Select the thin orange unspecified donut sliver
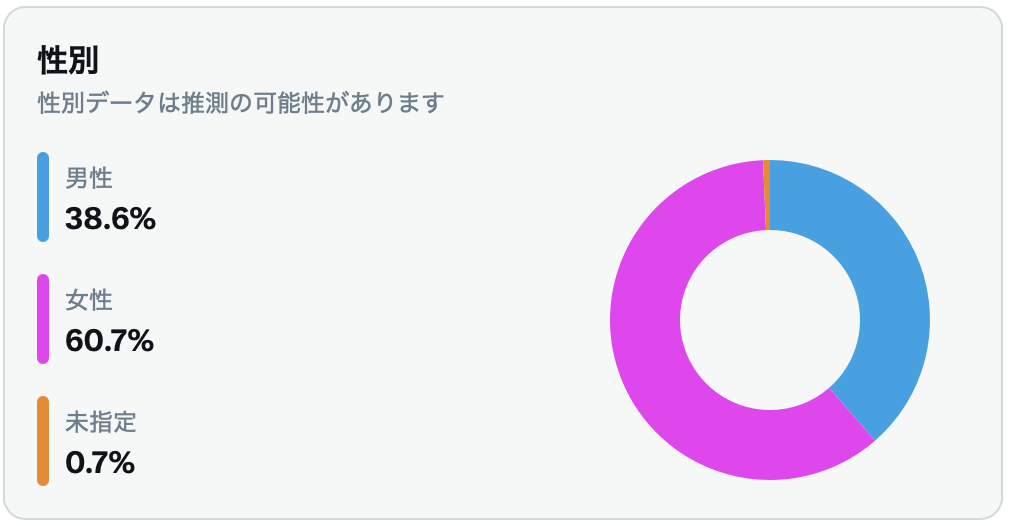The image size is (1010, 526). point(767,194)
